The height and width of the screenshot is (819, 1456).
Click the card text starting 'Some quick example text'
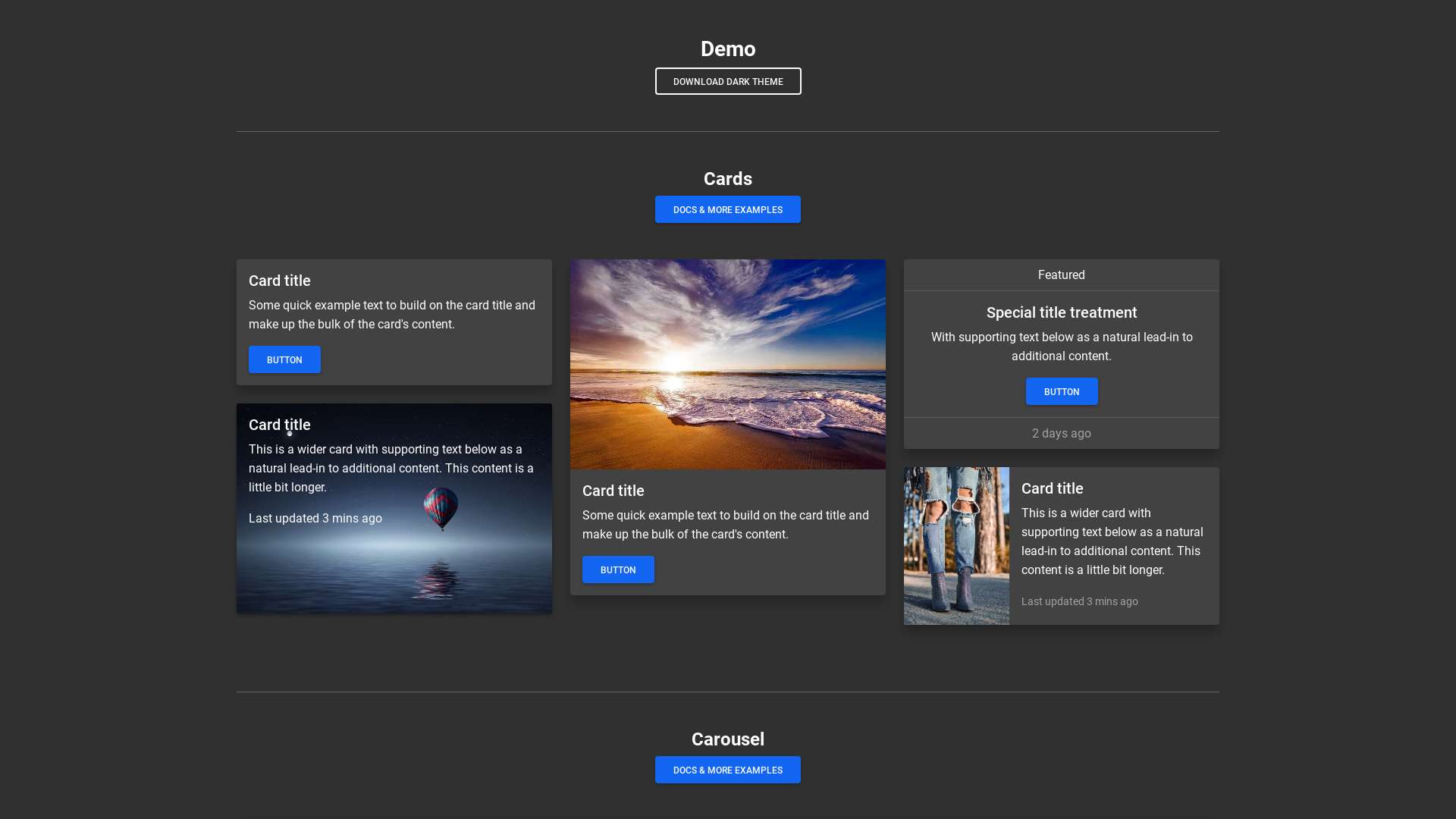click(391, 314)
